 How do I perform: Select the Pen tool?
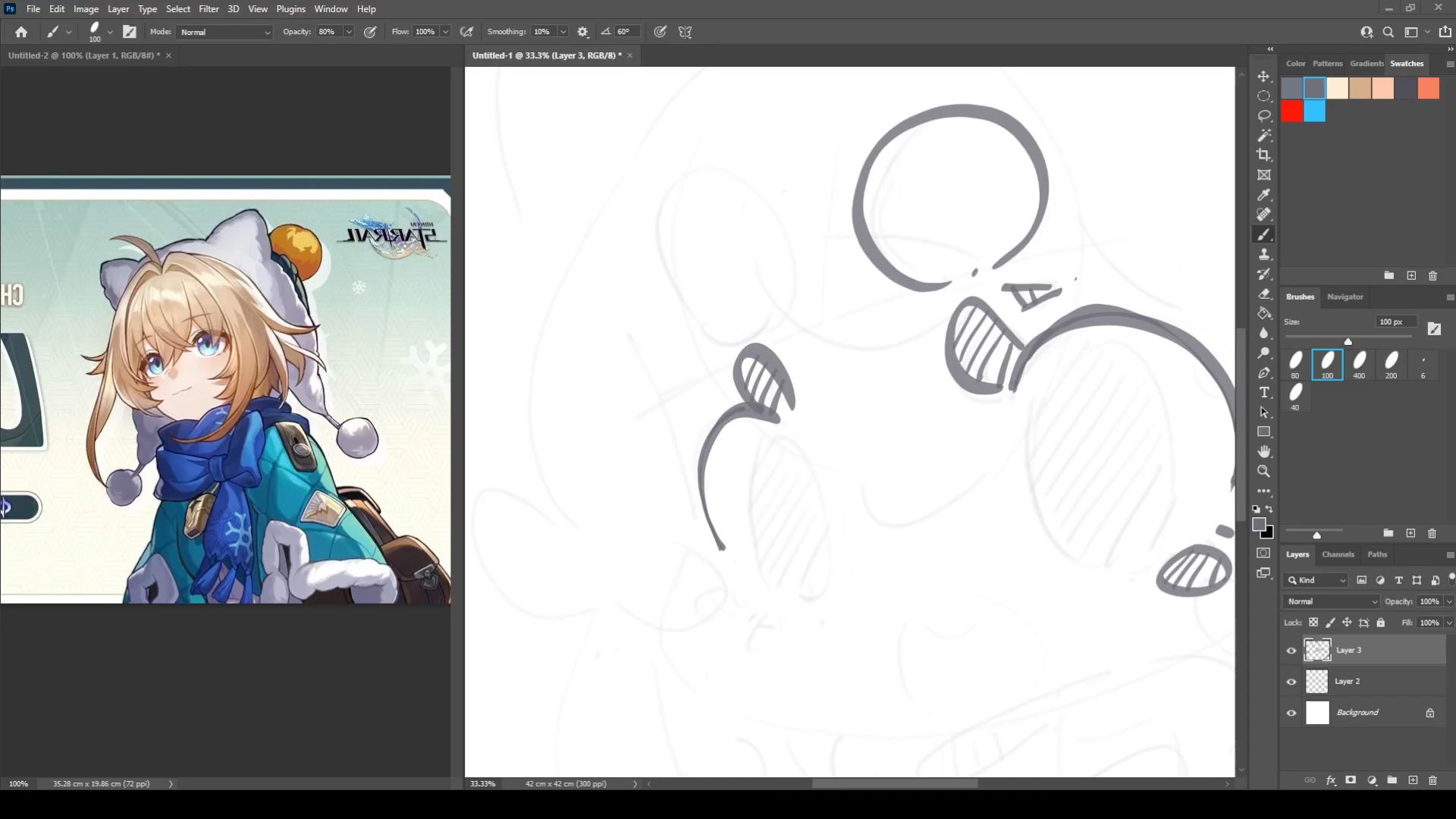(x=1263, y=372)
